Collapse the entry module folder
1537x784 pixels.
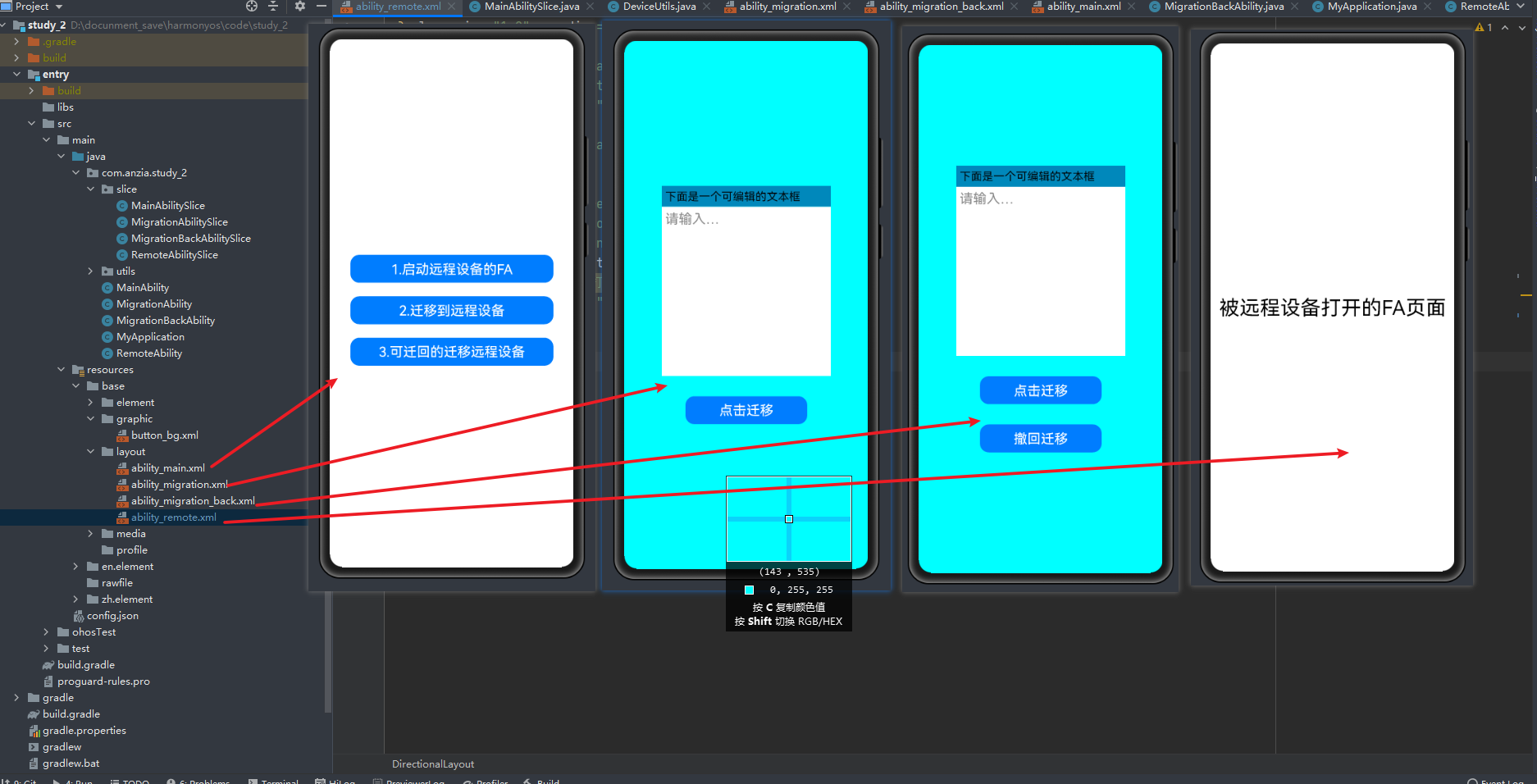coord(16,75)
